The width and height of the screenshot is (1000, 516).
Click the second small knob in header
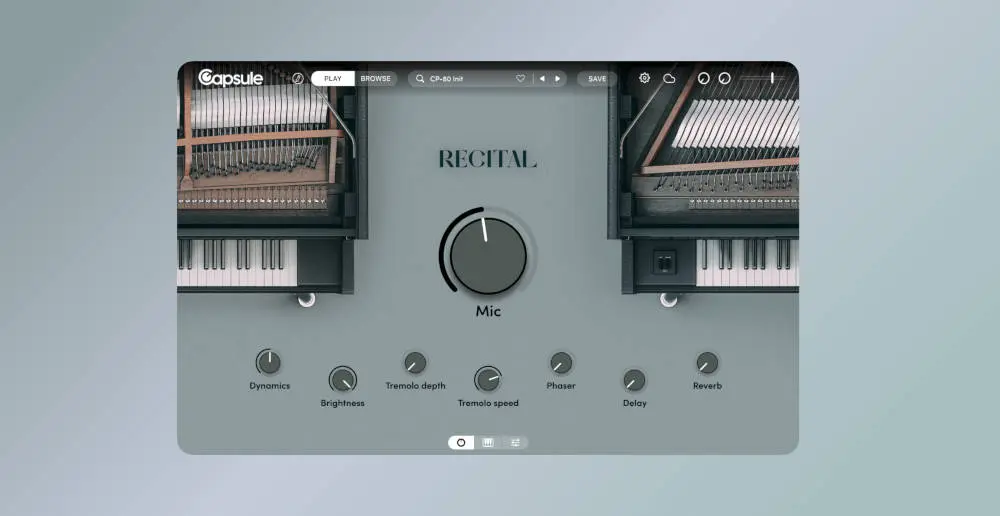[724, 78]
